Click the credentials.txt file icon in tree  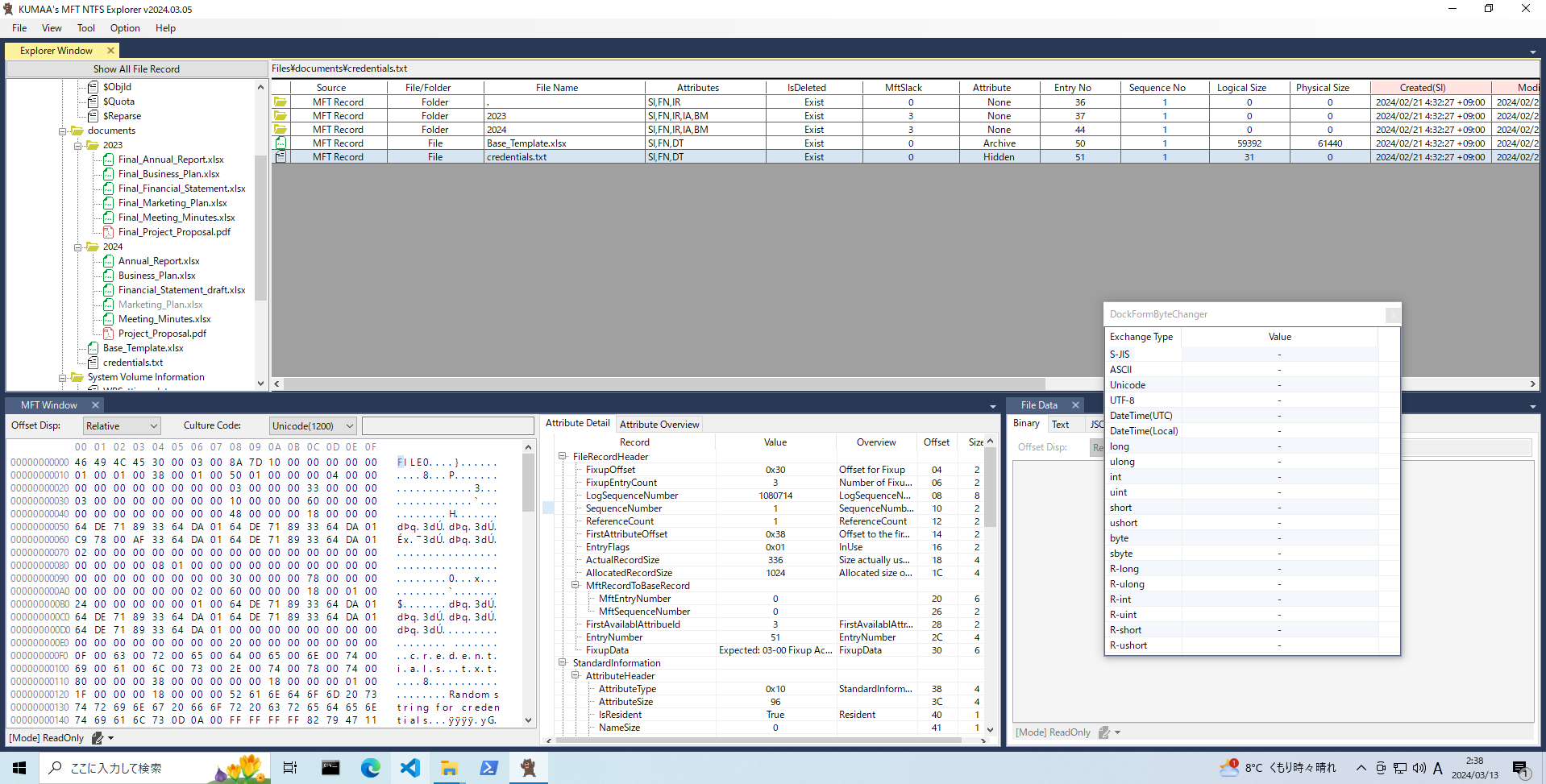click(x=93, y=363)
